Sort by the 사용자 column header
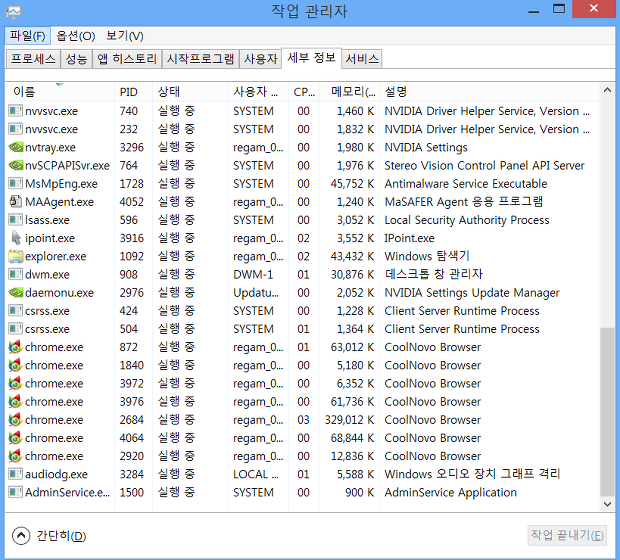 click(x=258, y=92)
